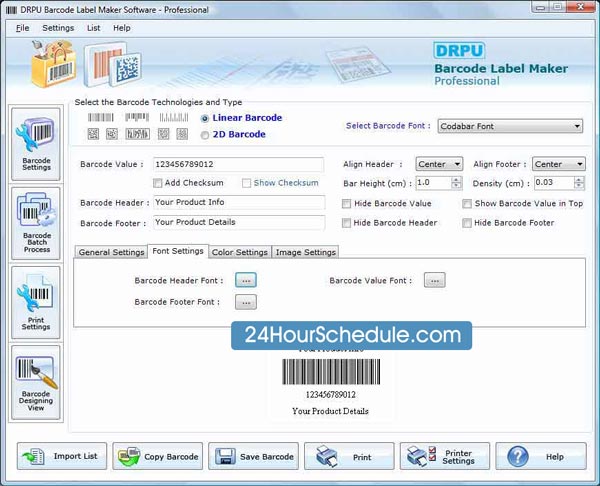Decrease Bar Height value

tap(456, 186)
